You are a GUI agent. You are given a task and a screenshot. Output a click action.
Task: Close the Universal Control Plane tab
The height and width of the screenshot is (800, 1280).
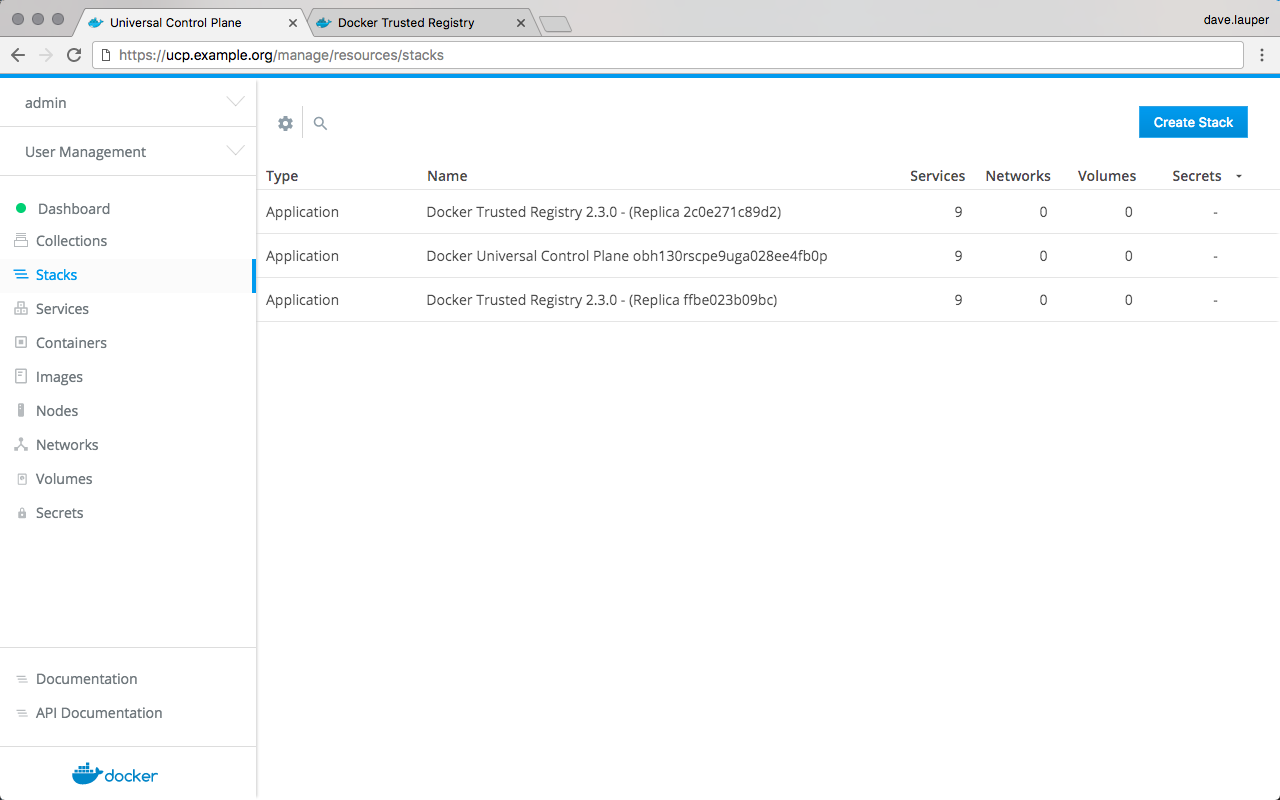tap(293, 22)
